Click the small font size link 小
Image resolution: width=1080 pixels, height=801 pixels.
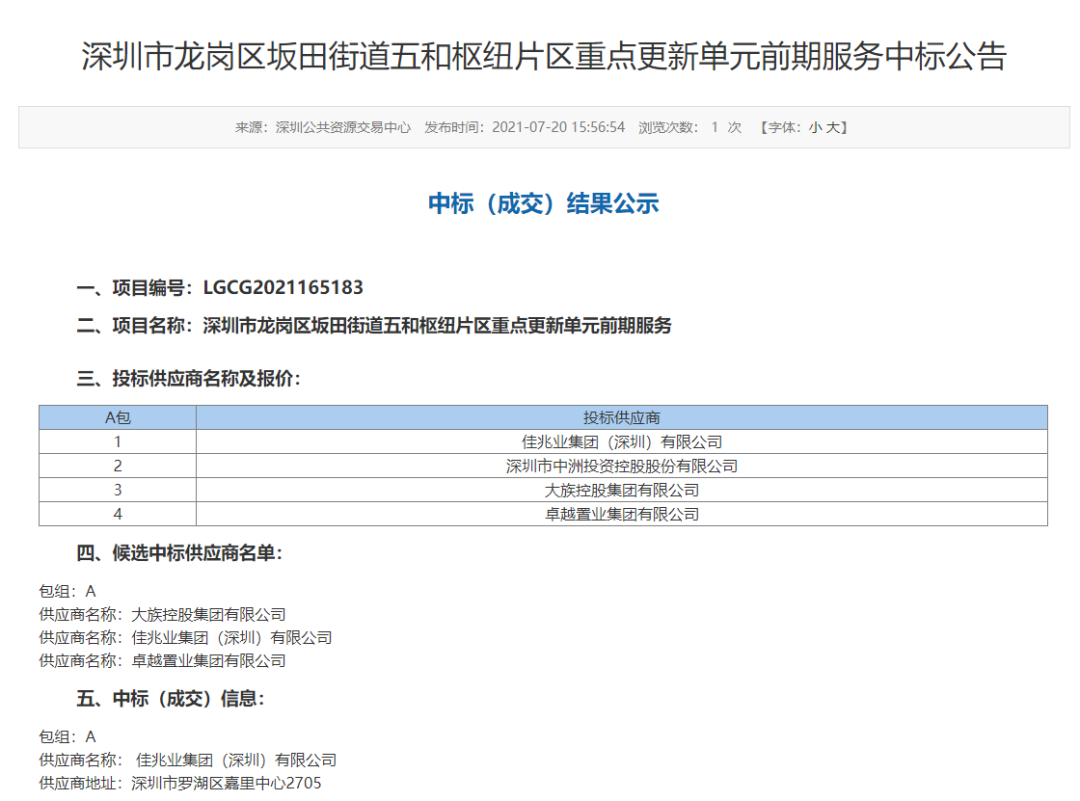816,127
